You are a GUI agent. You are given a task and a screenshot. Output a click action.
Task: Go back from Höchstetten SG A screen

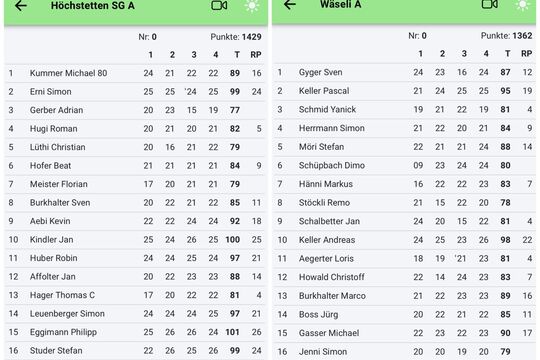click(x=21, y=6)
